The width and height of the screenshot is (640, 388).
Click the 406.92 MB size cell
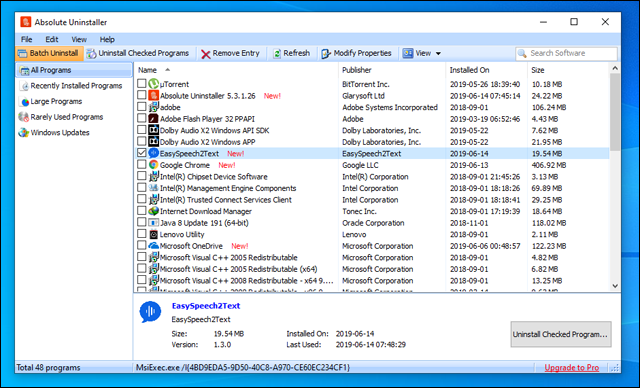[x=549, y=165]
